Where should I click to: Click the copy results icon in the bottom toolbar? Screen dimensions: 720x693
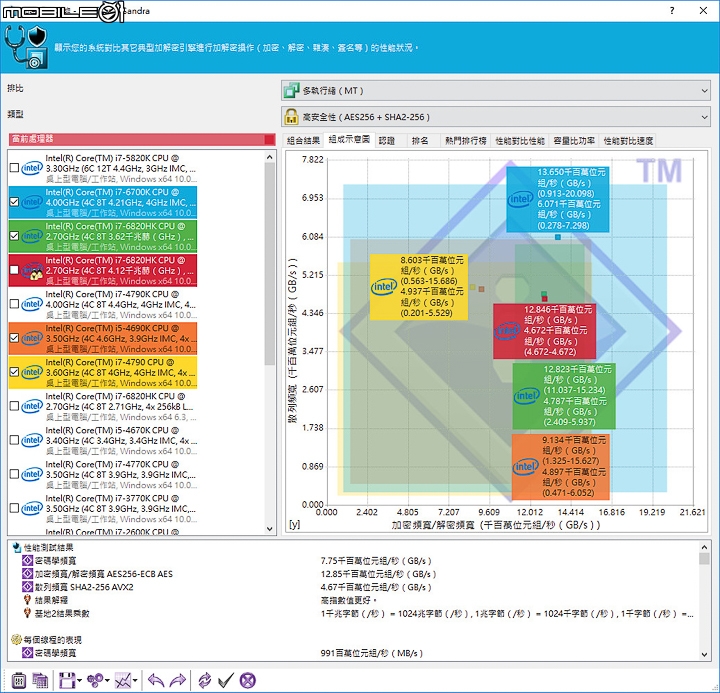pos(40,680)
